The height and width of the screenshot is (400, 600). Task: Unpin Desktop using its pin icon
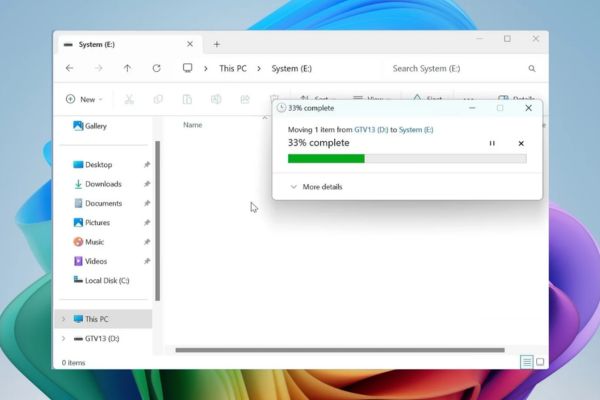click(147, 165)
